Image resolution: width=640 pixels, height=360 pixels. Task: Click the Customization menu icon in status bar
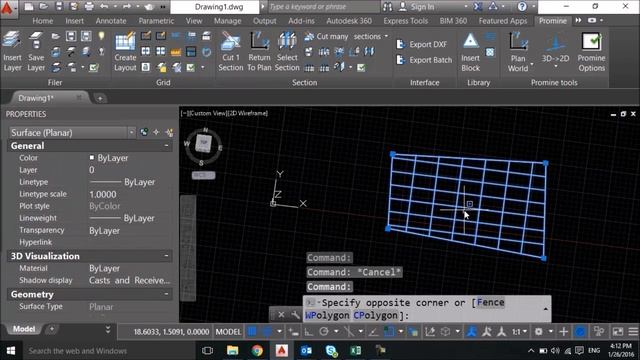[633, 331]
